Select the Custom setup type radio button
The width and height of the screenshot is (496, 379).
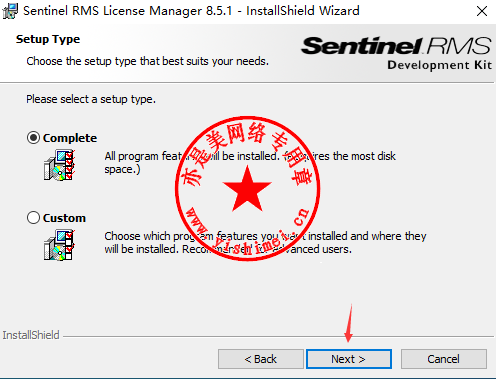pos(33,218)
